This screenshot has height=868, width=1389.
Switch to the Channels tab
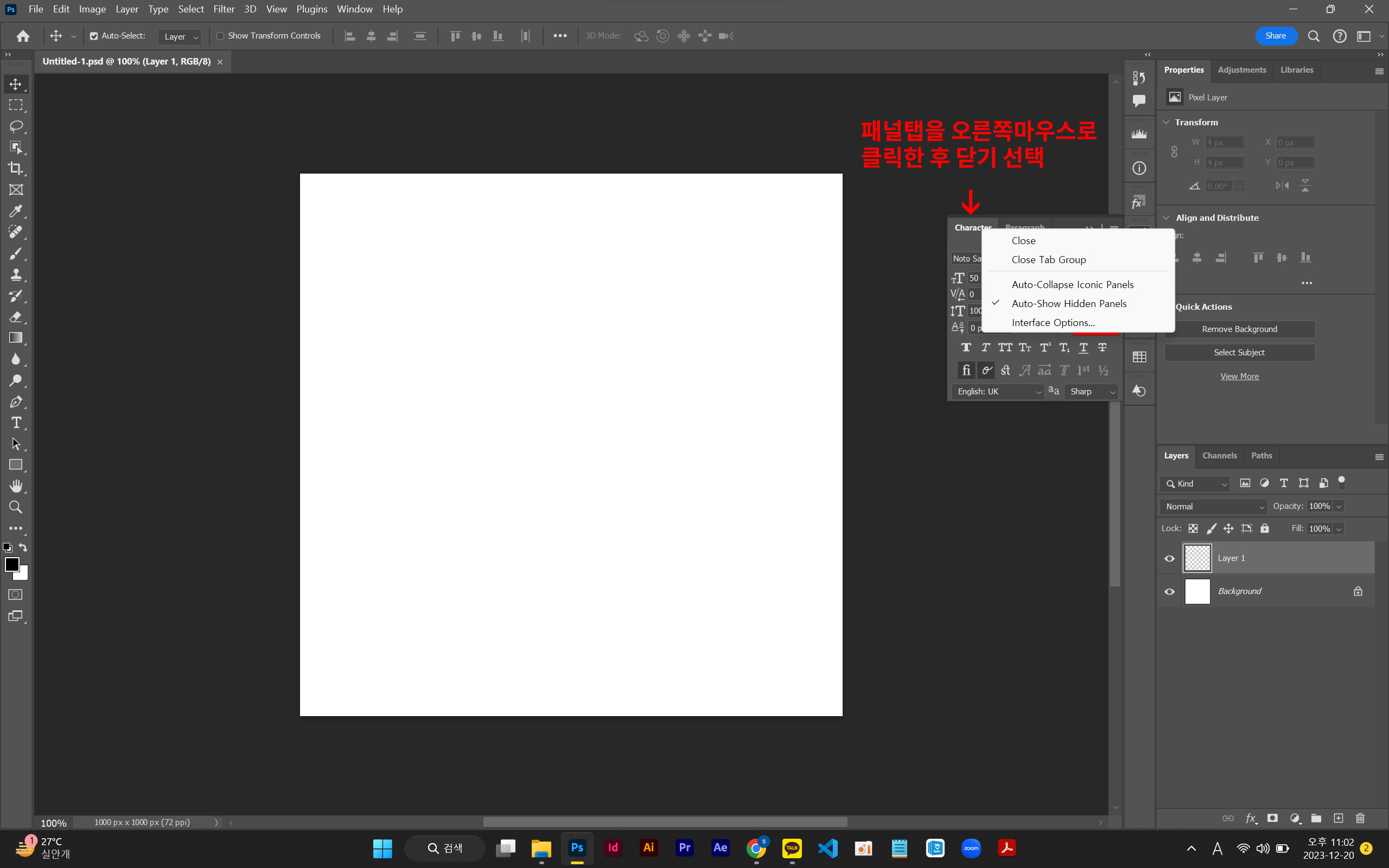(x=1219, y=456)
